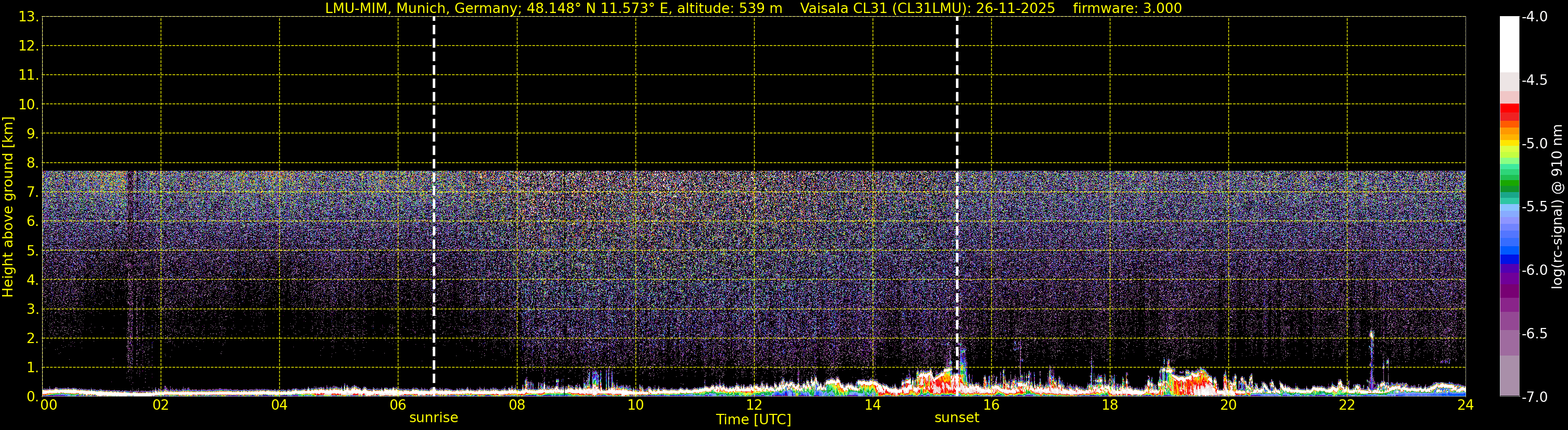Image resolution: width=1568 pixels, height=430 pixels.
Task: Click the colorbar tick label '-6.0'
Action: (1535, 270)
